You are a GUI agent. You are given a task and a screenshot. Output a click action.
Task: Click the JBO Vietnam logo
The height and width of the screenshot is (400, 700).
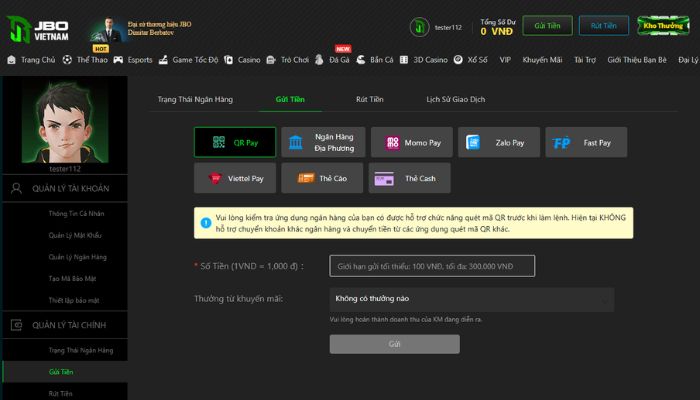38,29
